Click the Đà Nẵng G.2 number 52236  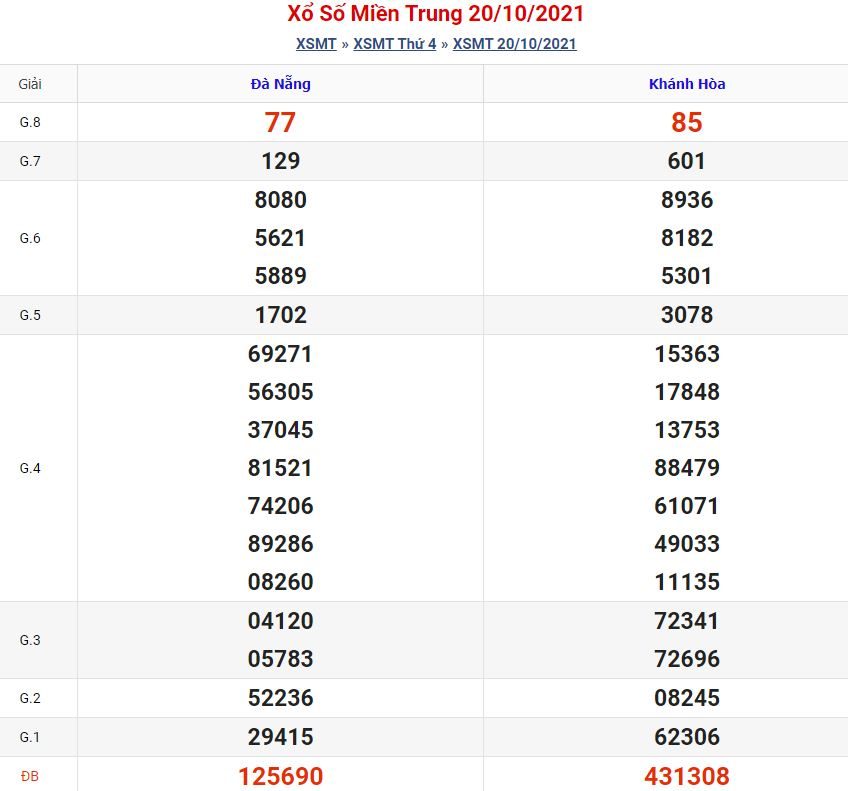pos(280,698)
